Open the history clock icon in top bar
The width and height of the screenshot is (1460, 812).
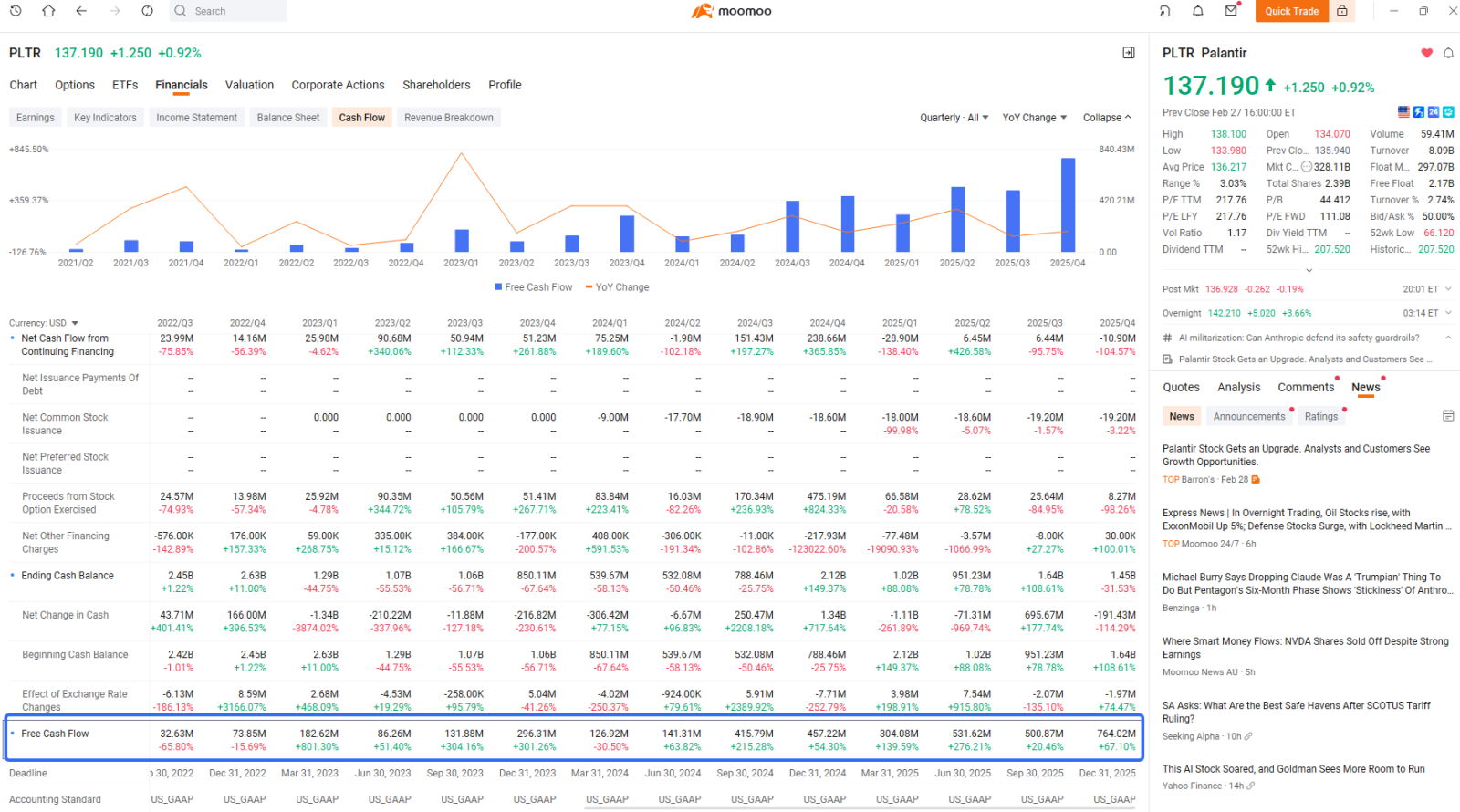[16, 11]
